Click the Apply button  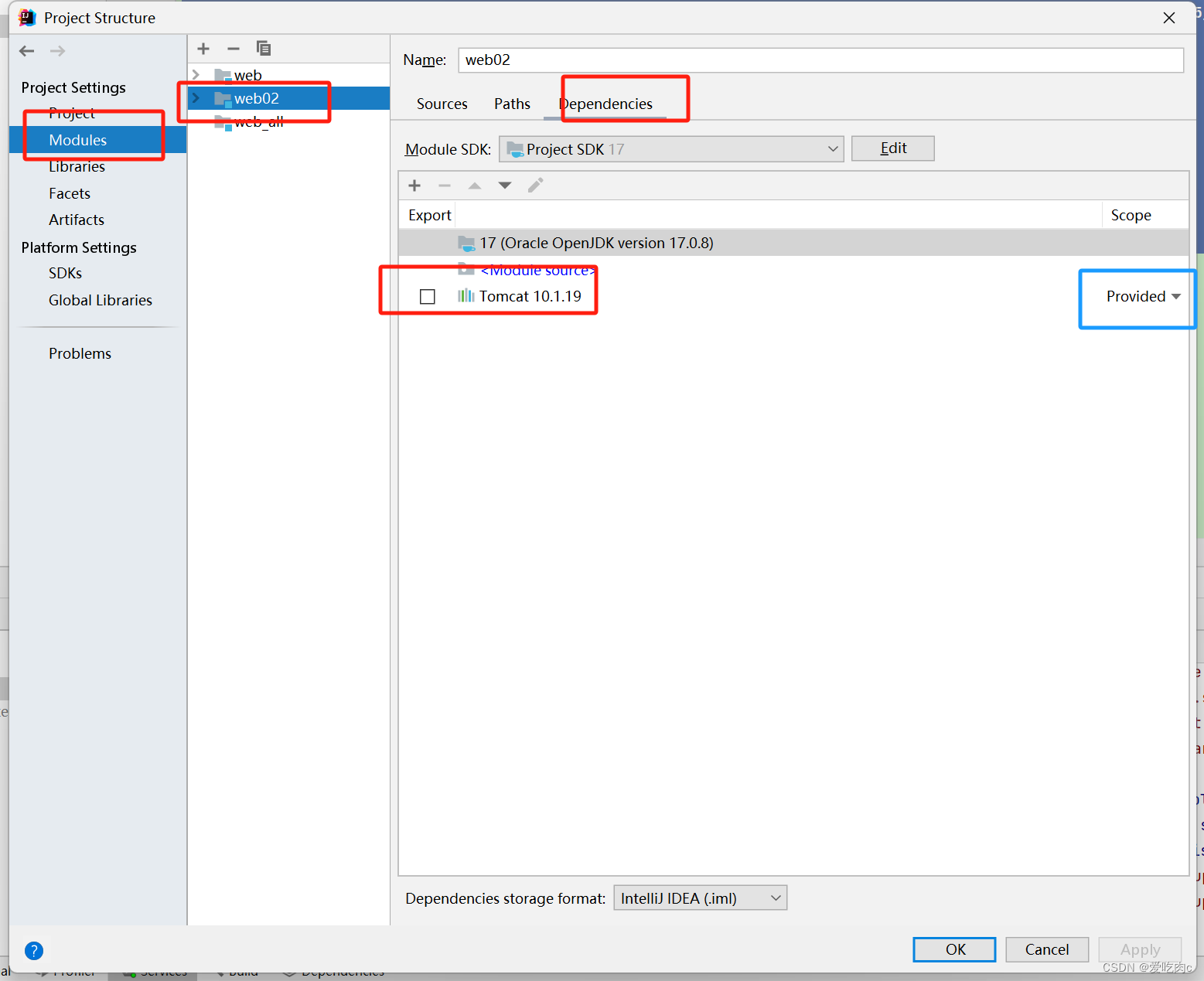[1140, 950]
